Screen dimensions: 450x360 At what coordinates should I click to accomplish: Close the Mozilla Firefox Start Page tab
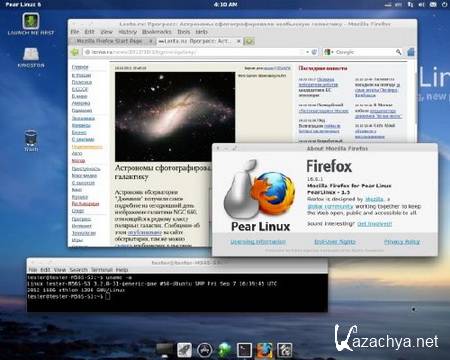click(151, 41)
